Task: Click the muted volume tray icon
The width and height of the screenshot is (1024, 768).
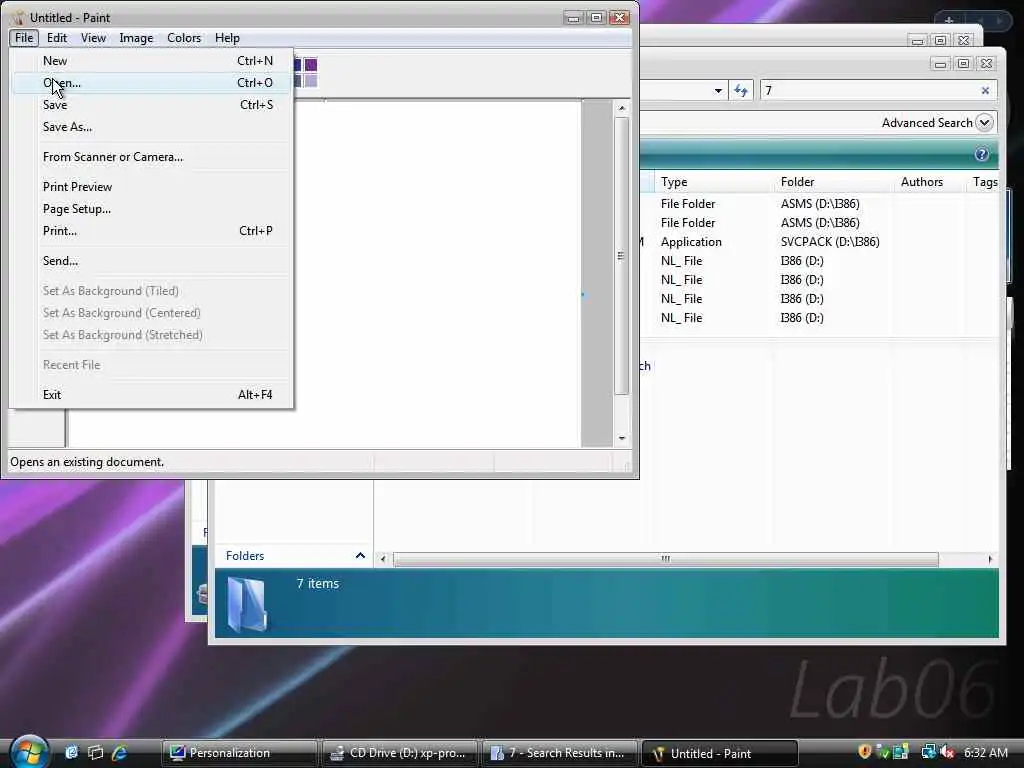Action: [947, 752]
